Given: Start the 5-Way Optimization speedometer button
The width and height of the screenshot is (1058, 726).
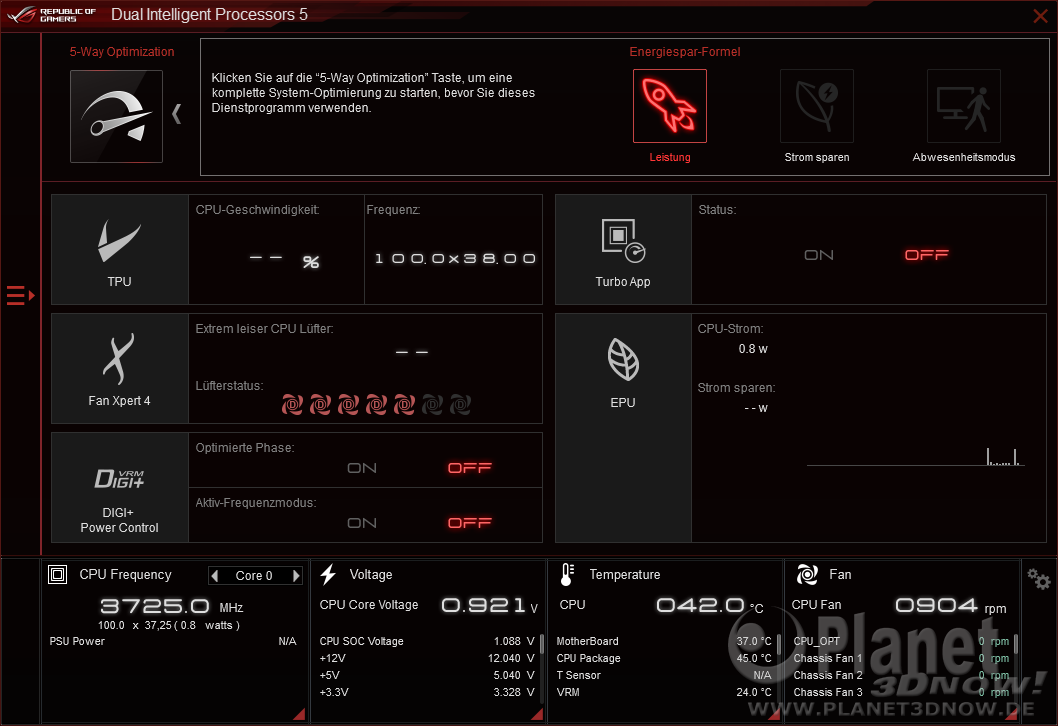Looking at the screenshot, I should [116, 116].
